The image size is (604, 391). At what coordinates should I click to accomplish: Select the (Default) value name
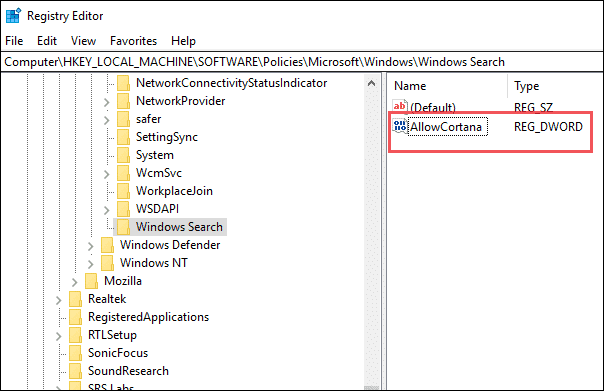pos(433,107)
